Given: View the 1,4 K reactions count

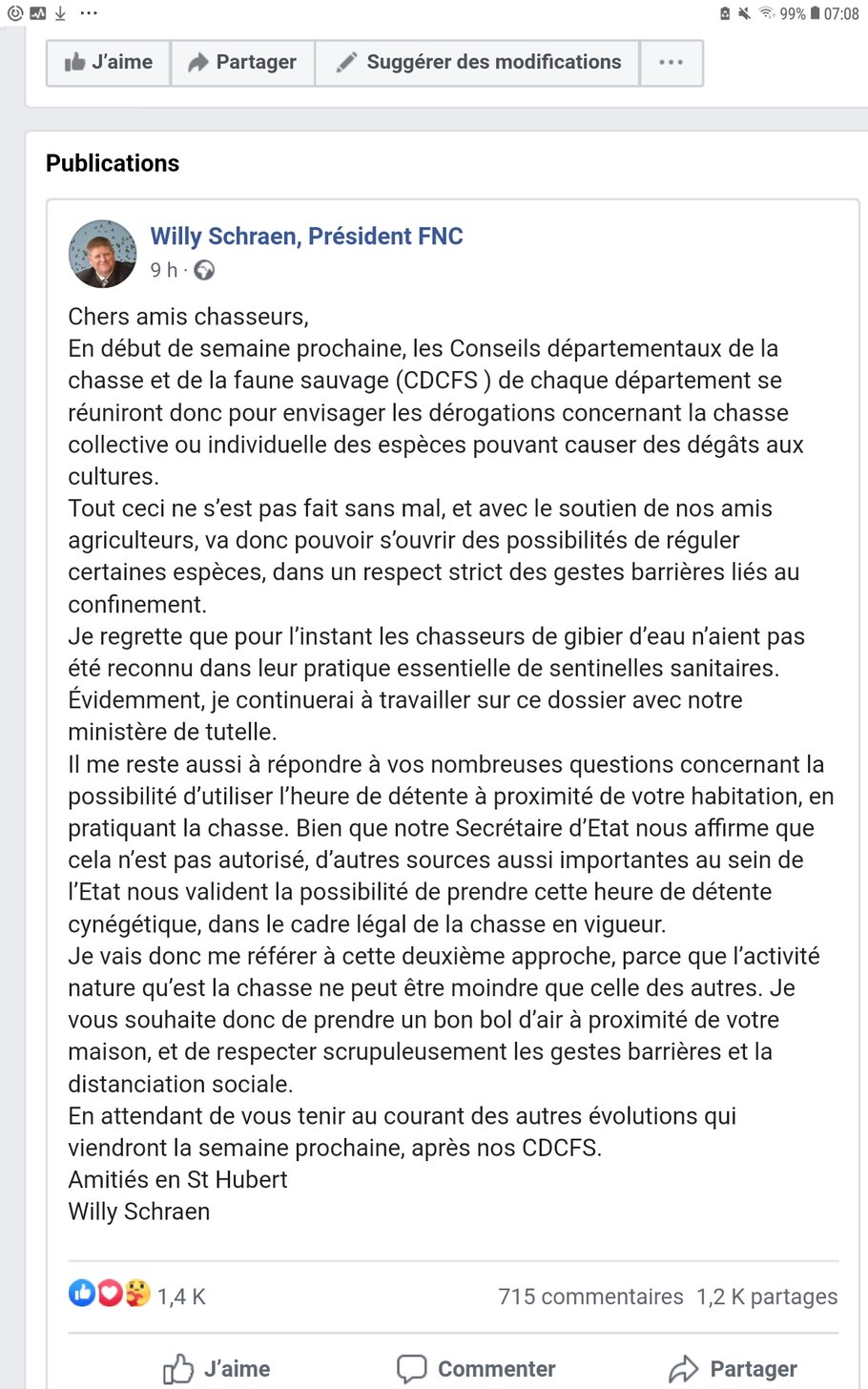Looking at the screenshot, I should 181,1296.
